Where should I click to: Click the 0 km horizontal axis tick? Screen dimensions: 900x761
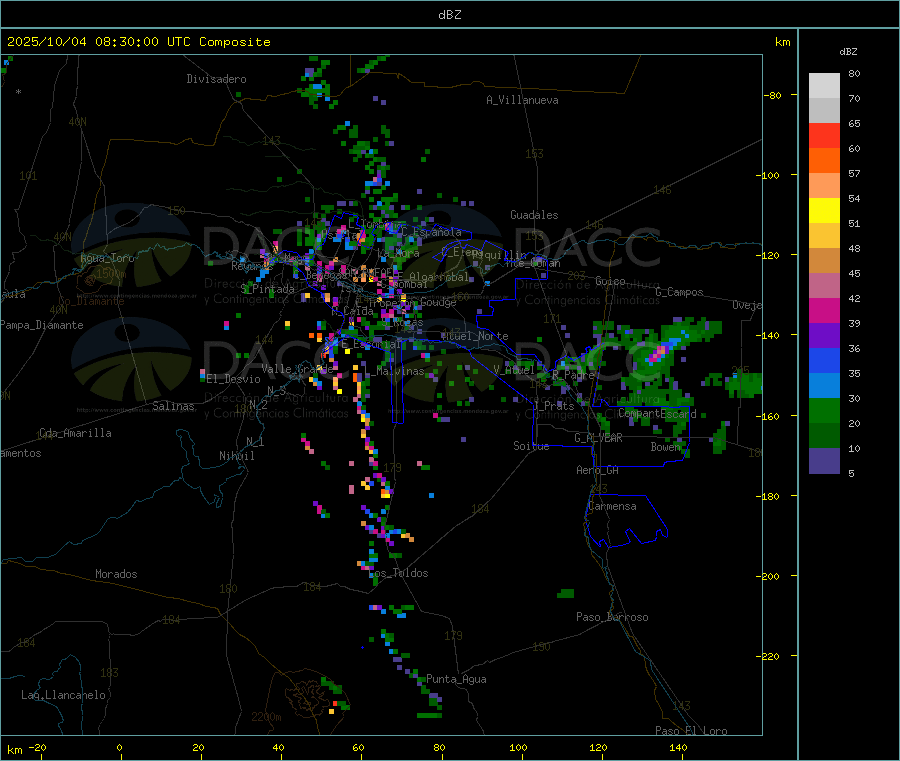click(x=119, y=748)
